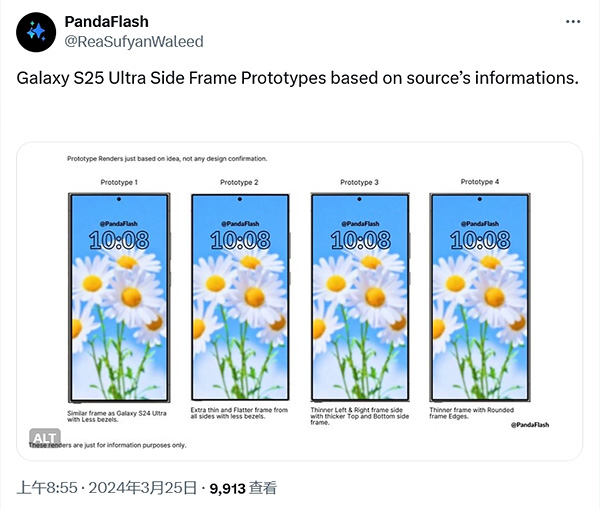The height and width of the screenshot is (509, 600).
Task: Click the Prototype 2 phone render
Action: pos(241,297)
